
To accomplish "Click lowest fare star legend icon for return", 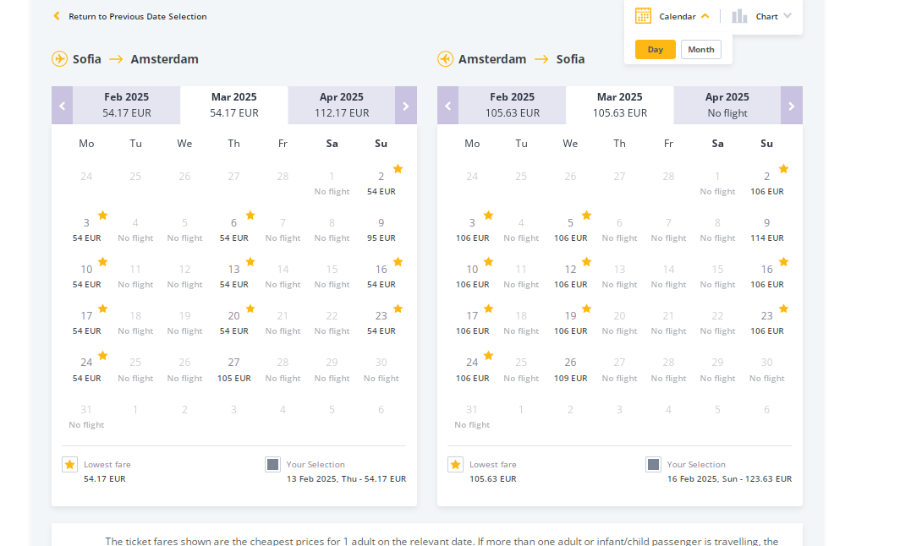I will coord(456,464).
